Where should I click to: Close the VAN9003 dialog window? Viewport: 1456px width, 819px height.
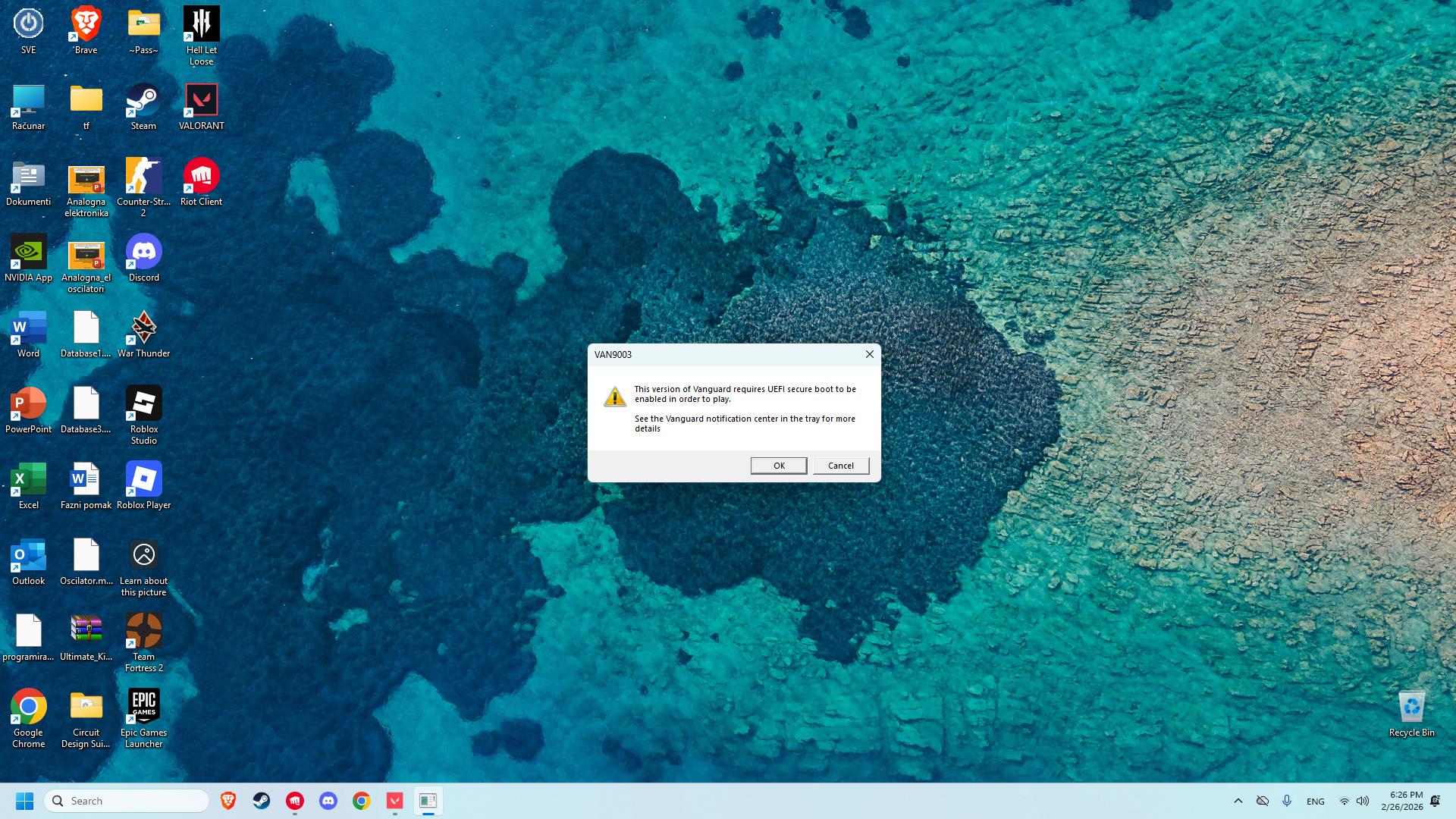click(870, 354)
